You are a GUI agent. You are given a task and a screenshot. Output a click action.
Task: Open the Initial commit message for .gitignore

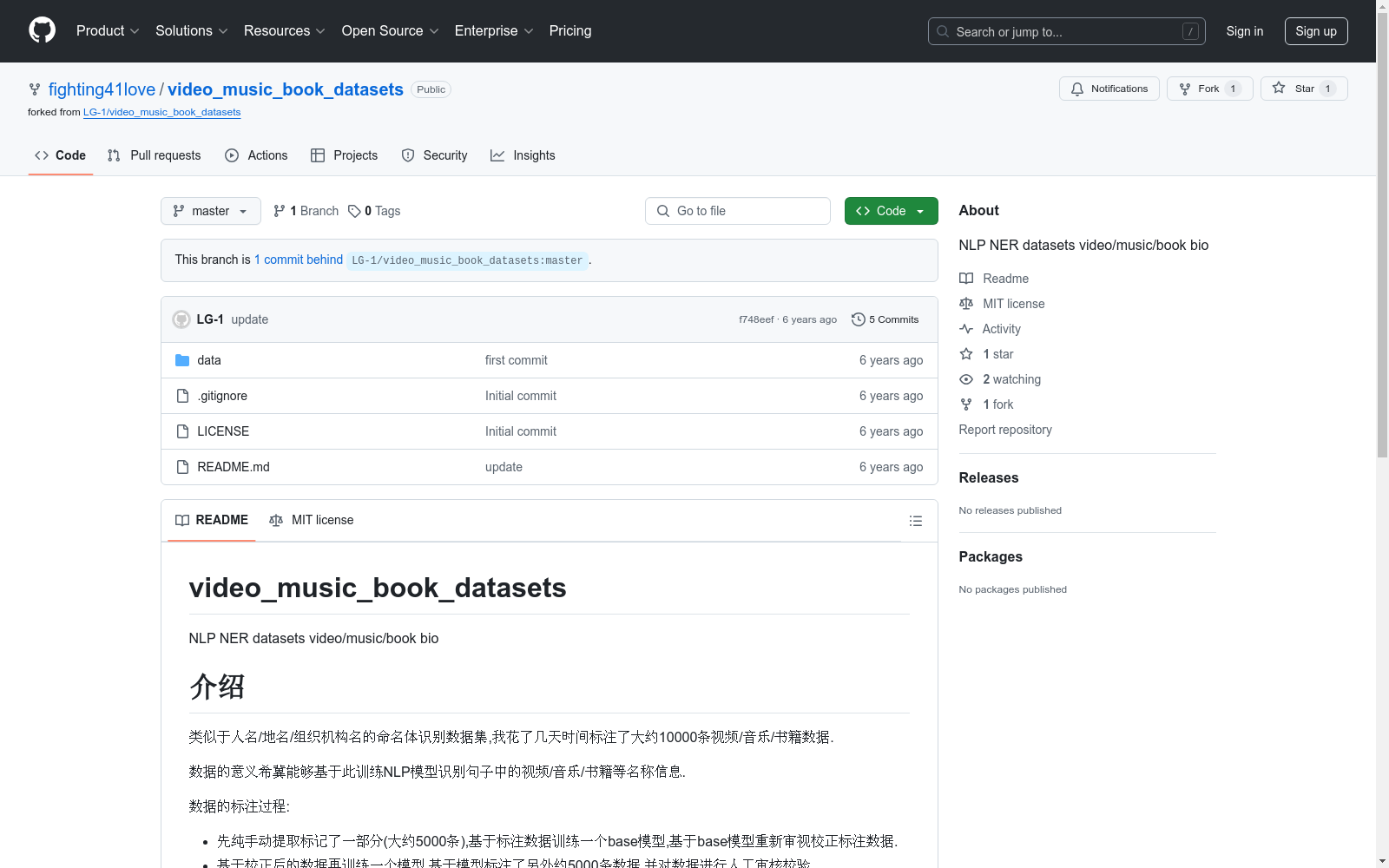point(521,396)
